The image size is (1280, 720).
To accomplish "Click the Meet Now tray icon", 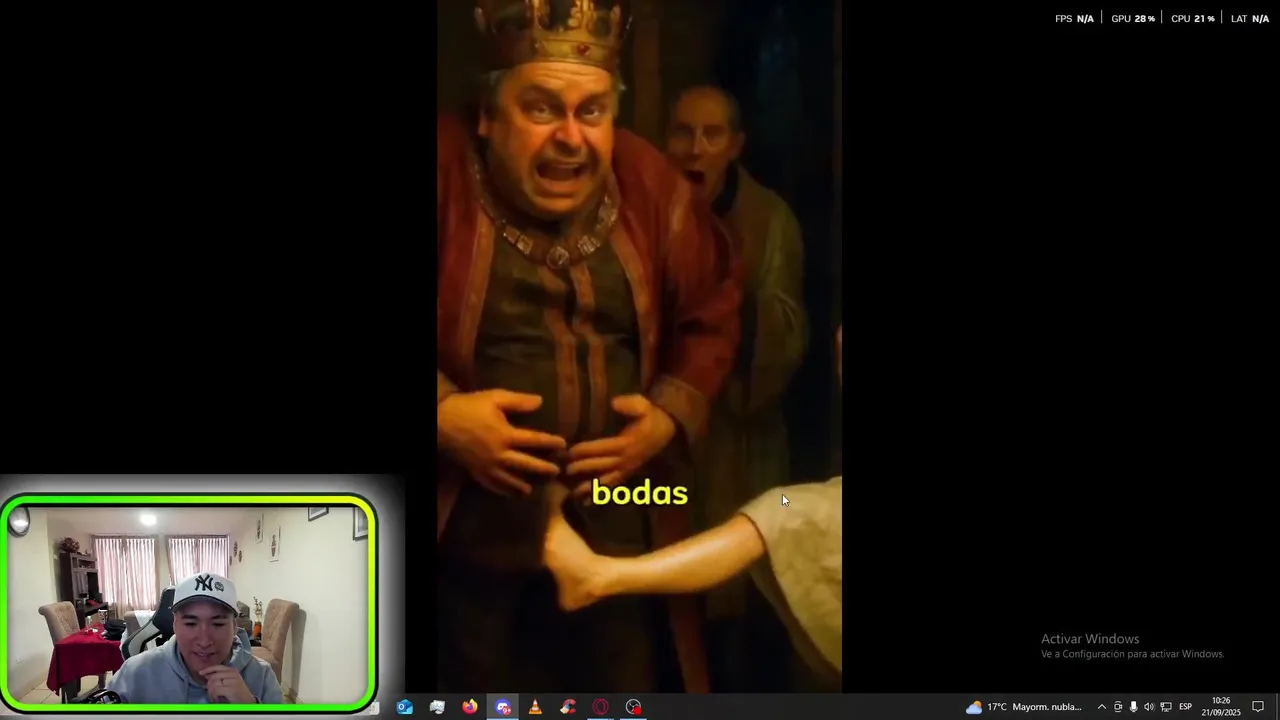I will (1118, 707).
